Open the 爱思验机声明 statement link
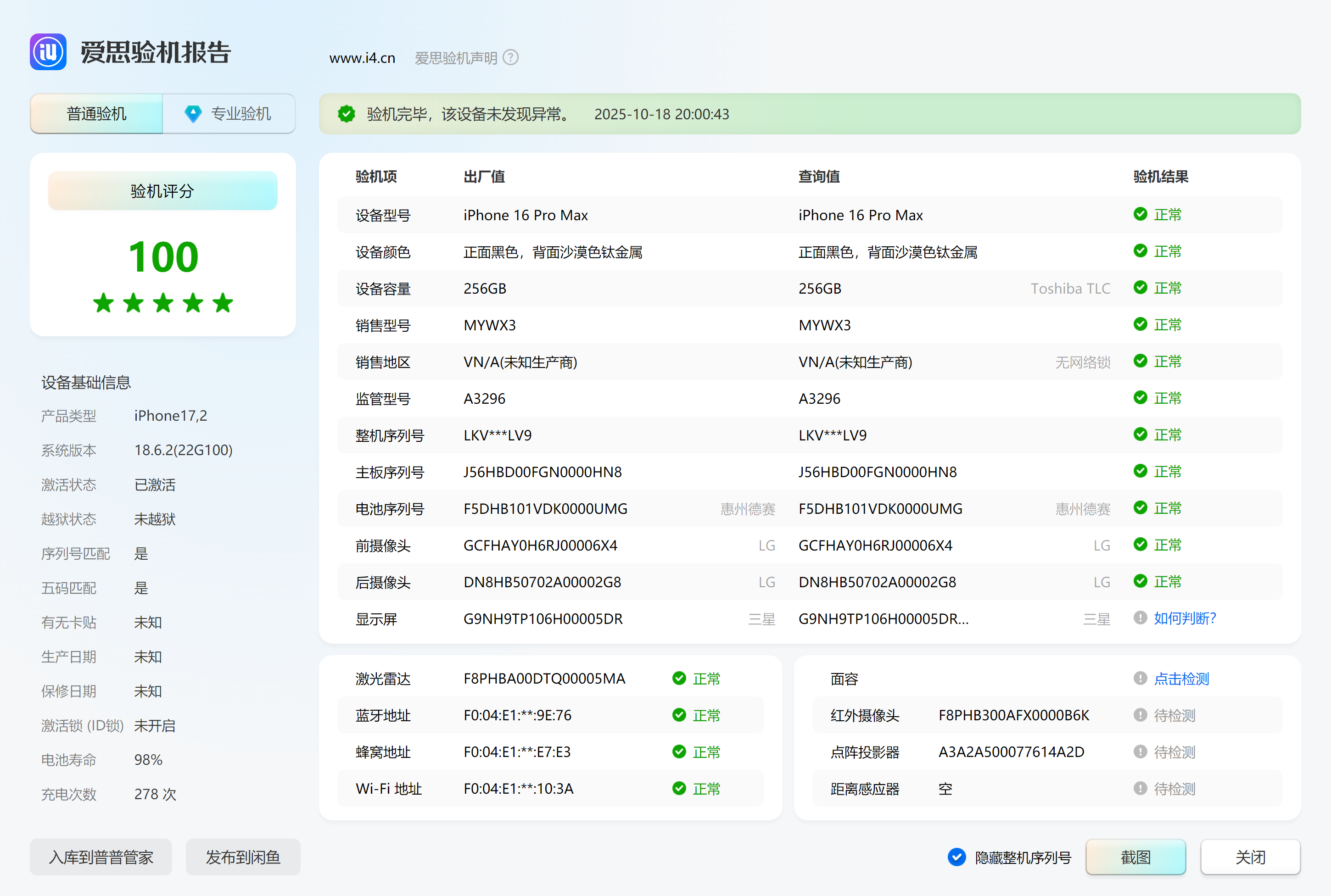Image resolution: width=1331 pixels, height=896 pixels. pyautogui.click(x=455, y=58)
